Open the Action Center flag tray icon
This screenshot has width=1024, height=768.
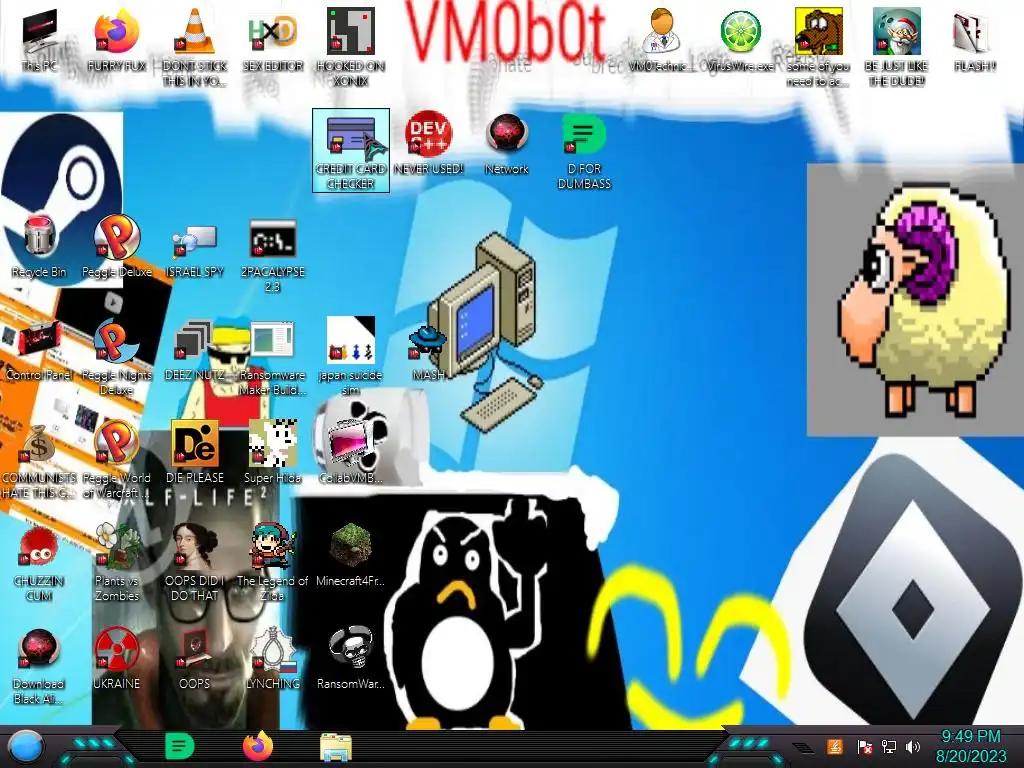tap(865, 746)
